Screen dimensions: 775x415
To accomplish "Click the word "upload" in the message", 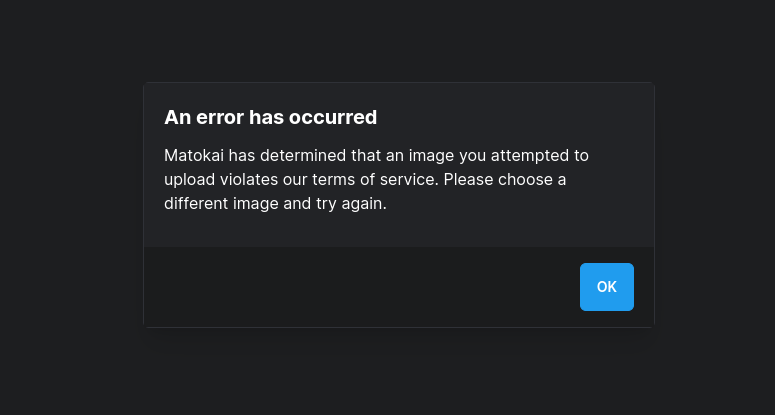I will pos(190,179).
